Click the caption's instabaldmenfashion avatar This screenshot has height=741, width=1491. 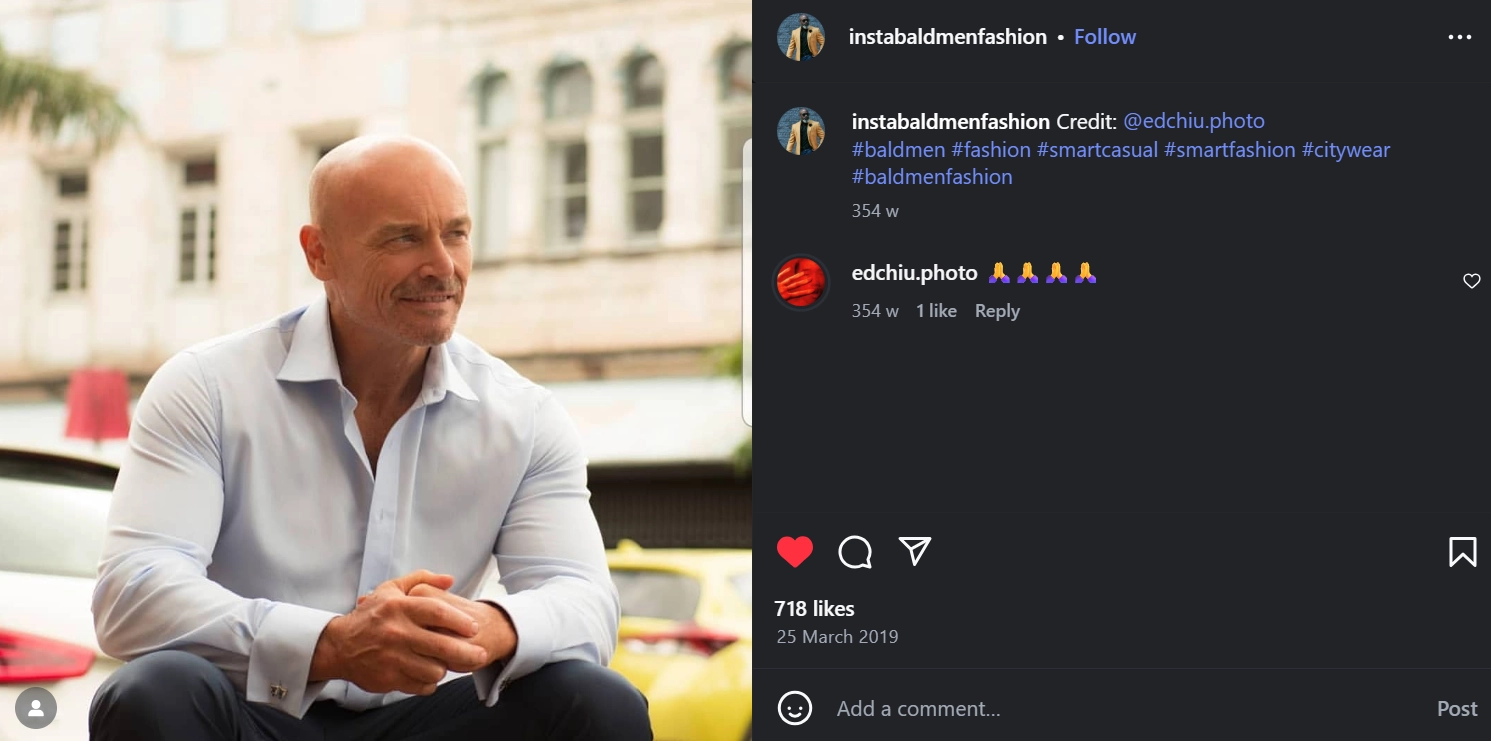coord(801,131)
